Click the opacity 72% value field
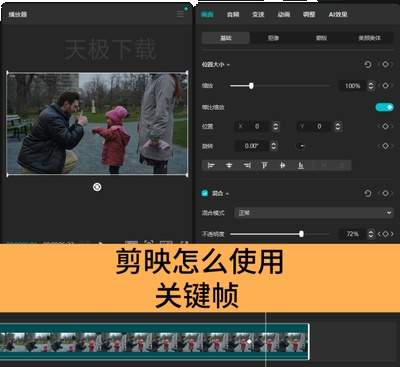The width and height of the screenshot is (400, 367). click(x=353, y=234)
